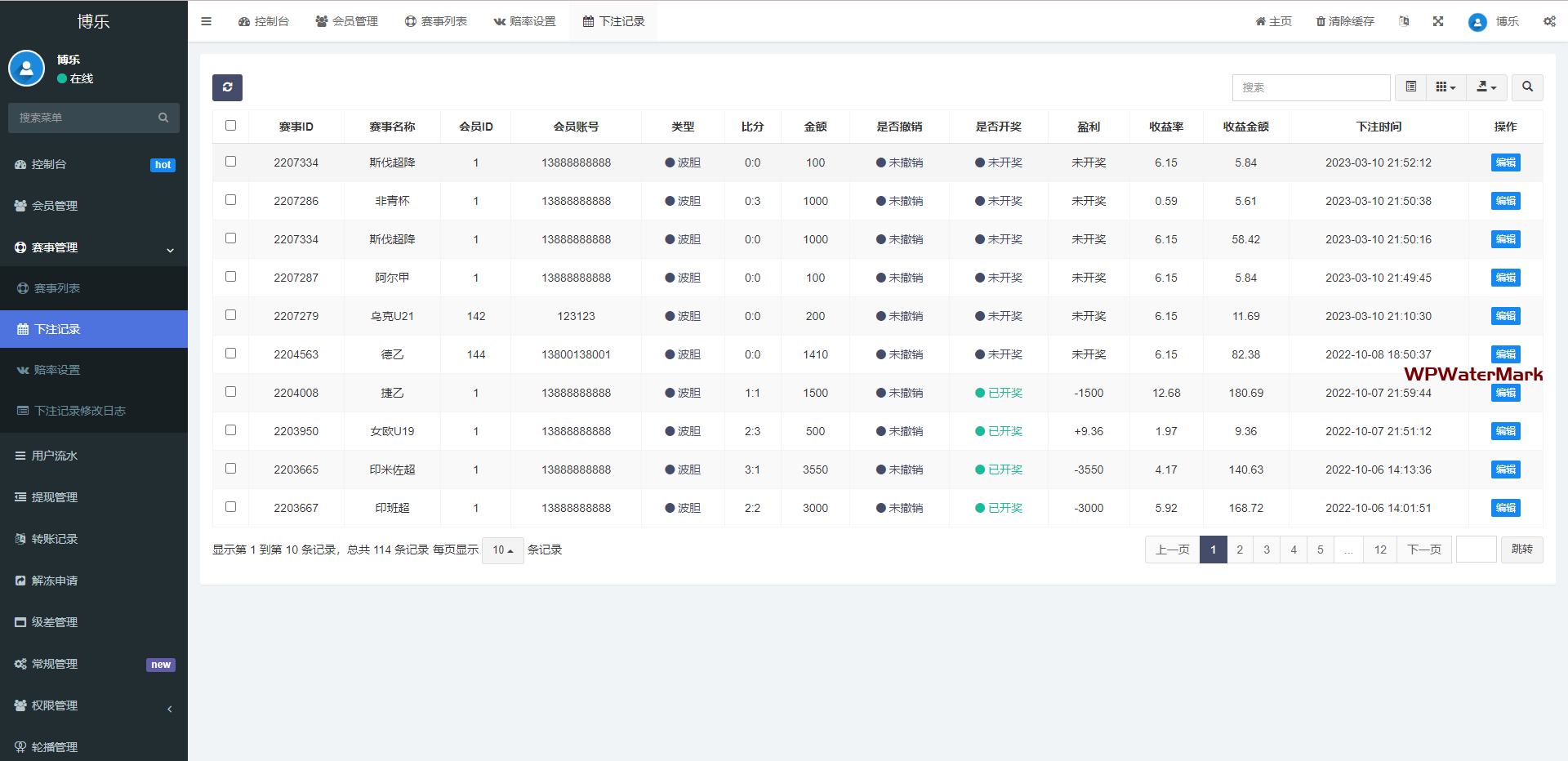Click the magnifier search button by toolbar

click(x=1527, y=87)
